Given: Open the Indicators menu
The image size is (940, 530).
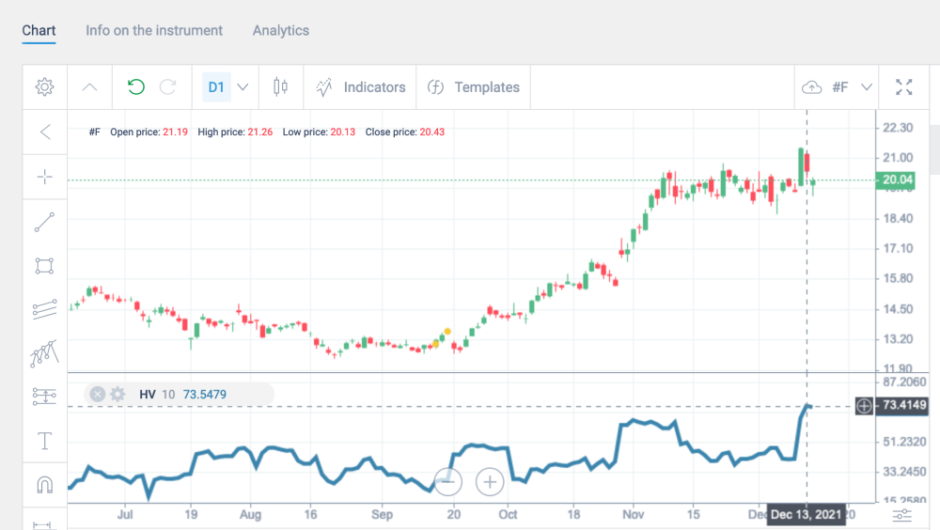Looking at the screenshot, I should [x=361, y=87].
